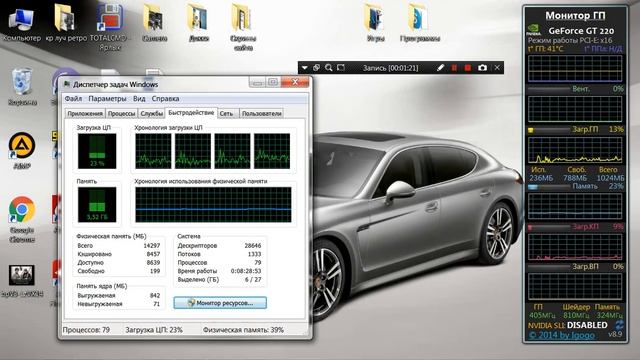Switch to the Сеть tab
Image resolution: width=640 pixels, height=360 pixels.
(x=227, y=113)
